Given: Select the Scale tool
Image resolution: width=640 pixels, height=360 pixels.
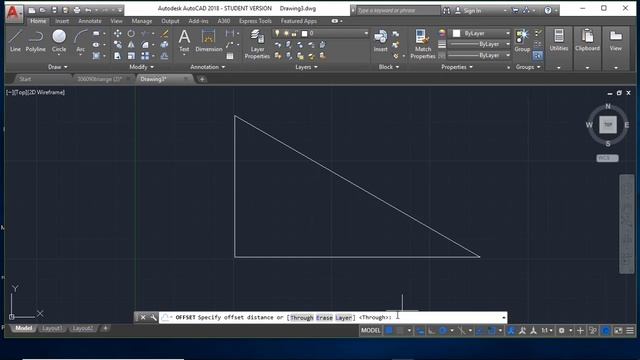Looking at the screenshot, I should tap(131, 56).
